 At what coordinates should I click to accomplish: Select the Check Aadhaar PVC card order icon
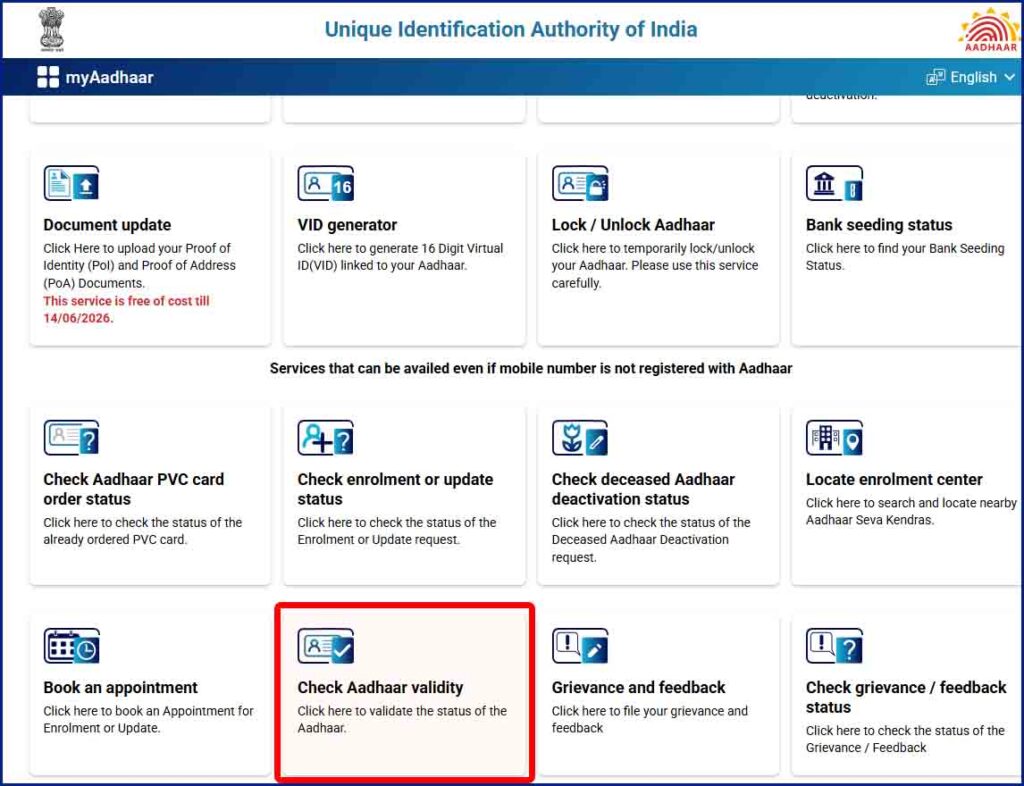point(70,437)
